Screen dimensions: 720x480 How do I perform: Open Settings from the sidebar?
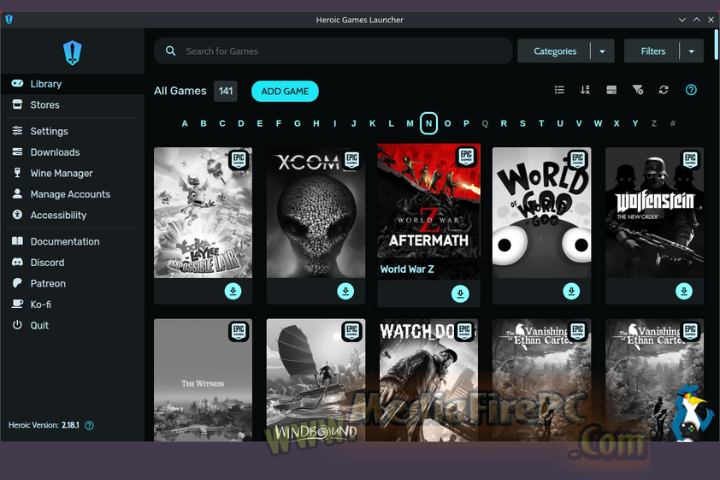point(73,131)
